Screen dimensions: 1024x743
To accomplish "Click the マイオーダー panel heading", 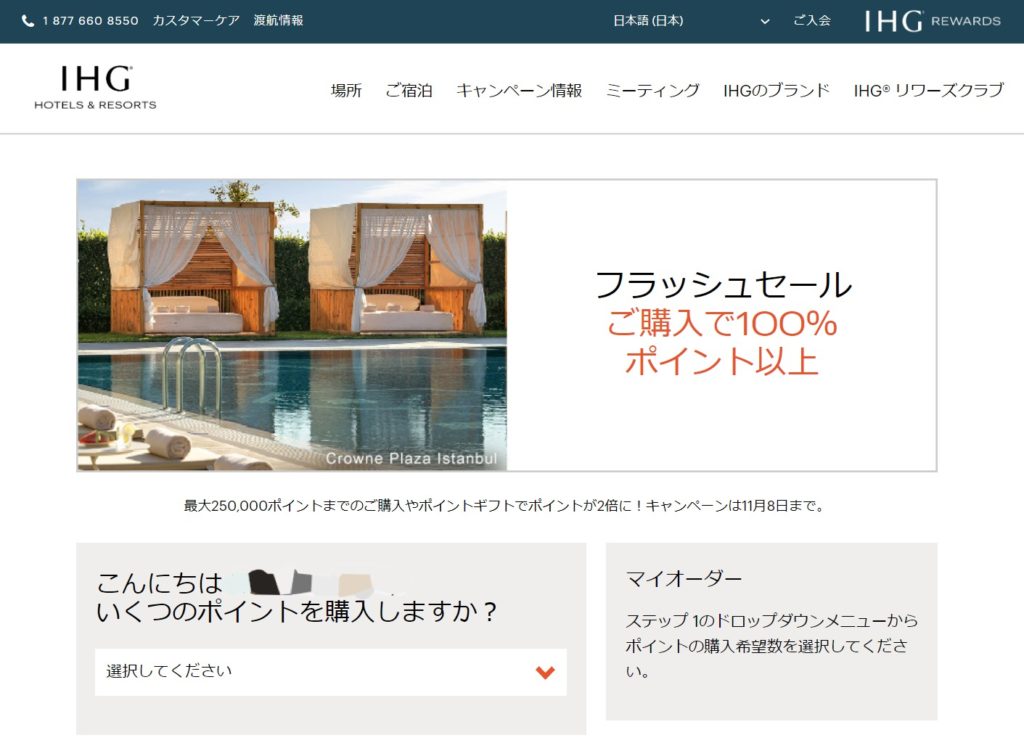I will tap(684, 579).
